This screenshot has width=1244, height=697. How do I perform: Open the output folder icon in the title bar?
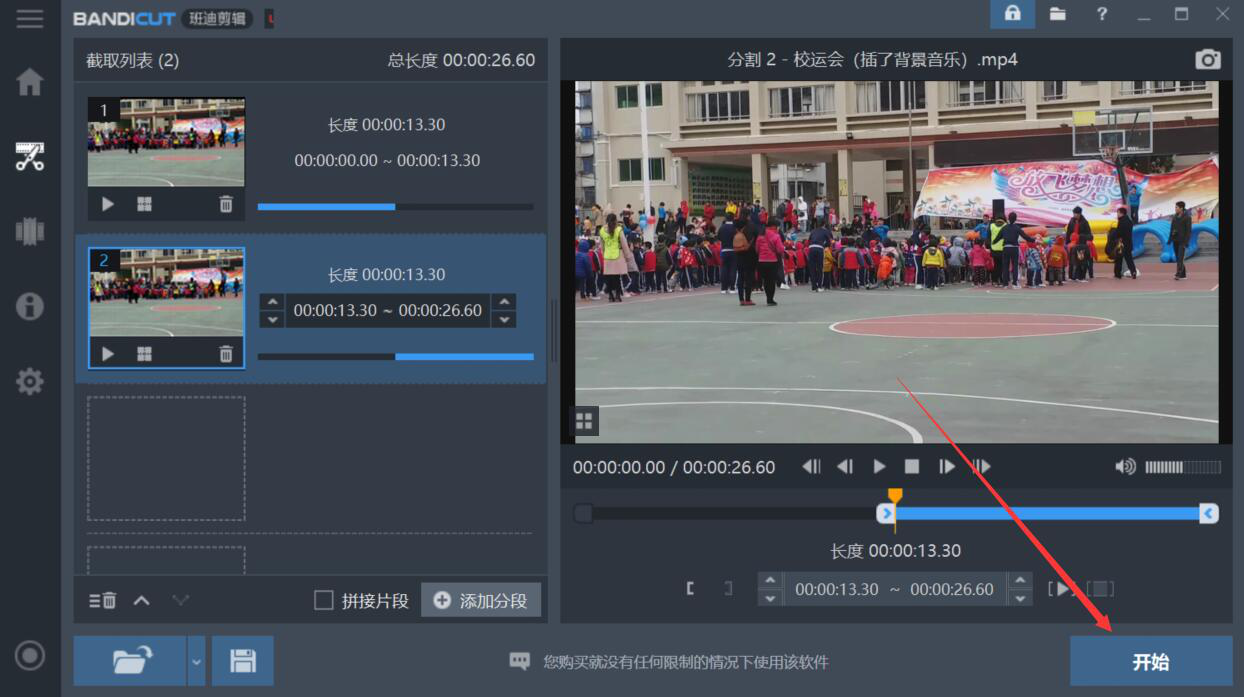tap(1057, 14)
